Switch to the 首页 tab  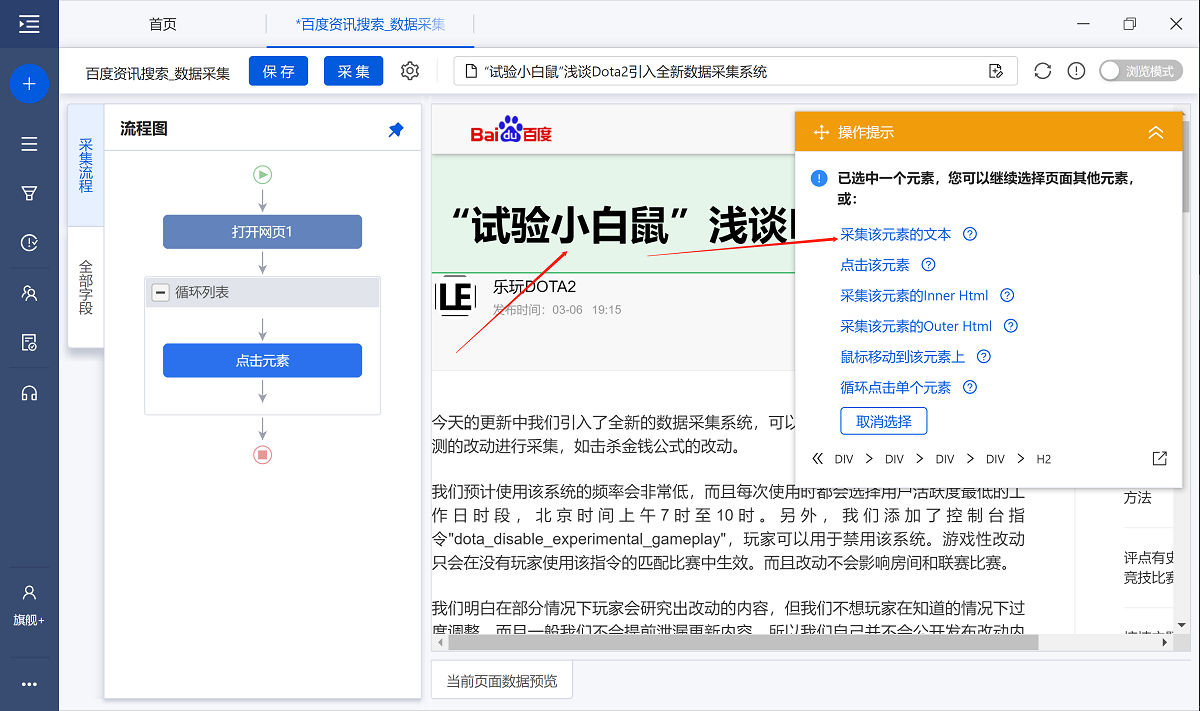(x=163, y=24)
